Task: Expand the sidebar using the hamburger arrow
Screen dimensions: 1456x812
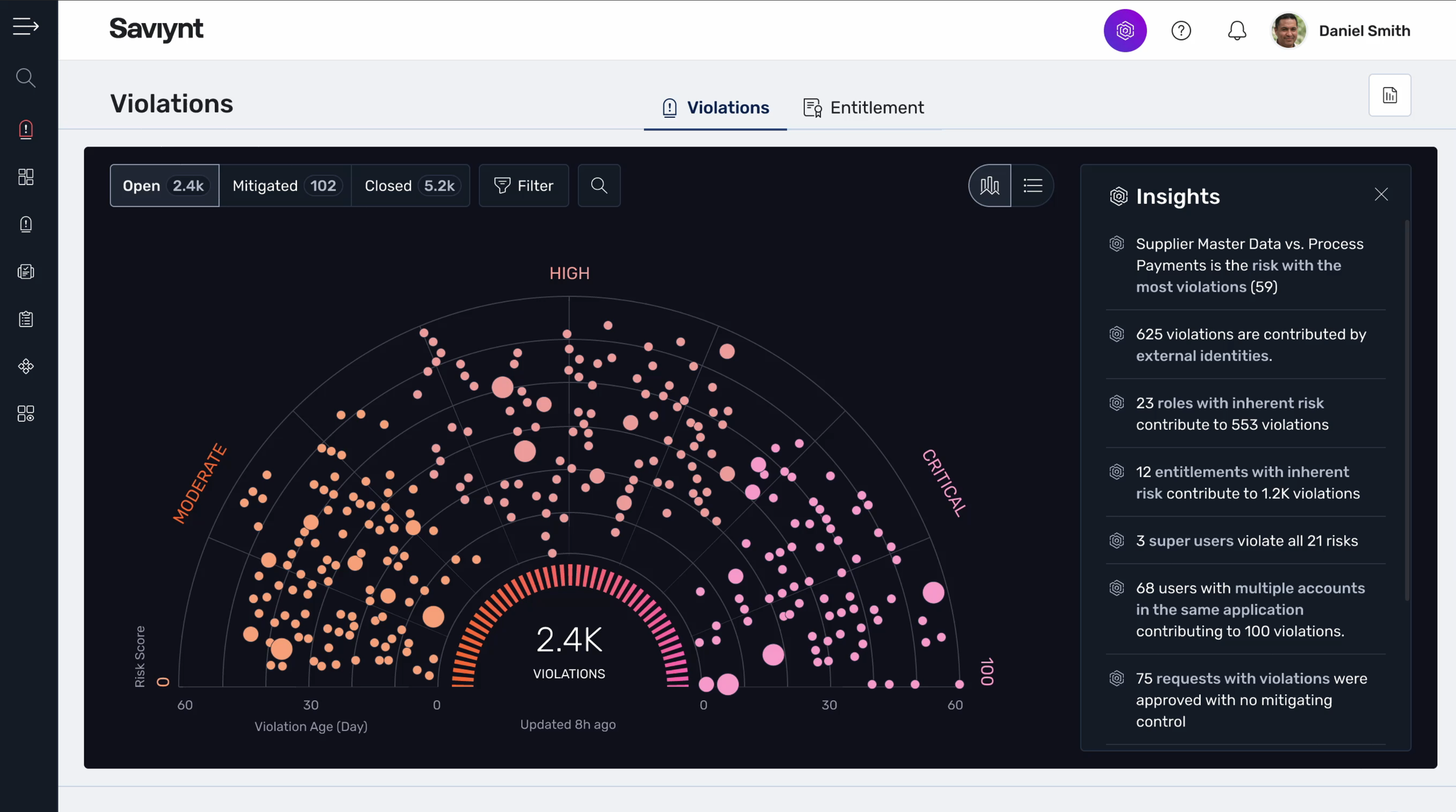Action: coord(25,26)
